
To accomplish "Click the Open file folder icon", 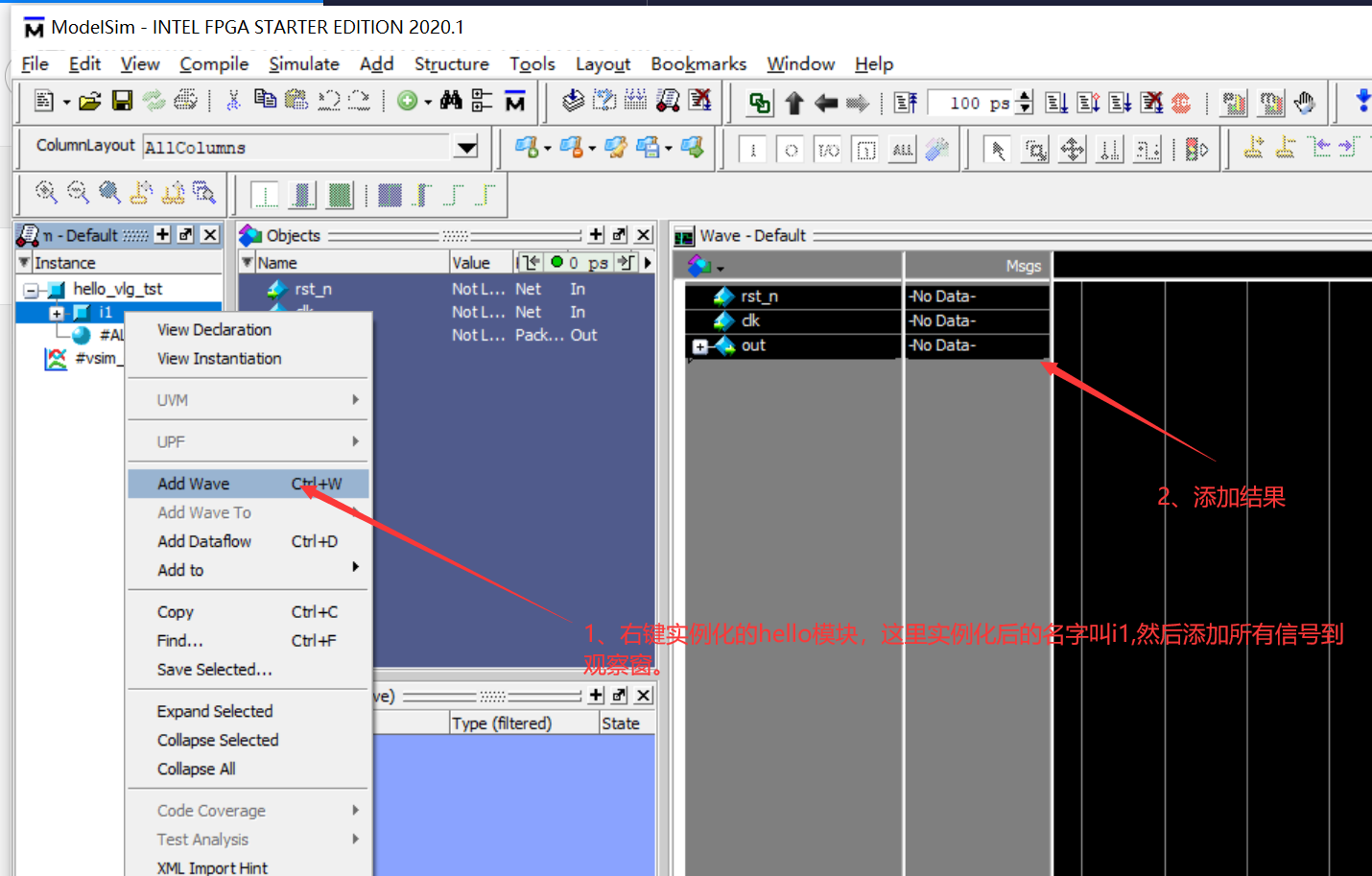I will (x=90, y=101).
